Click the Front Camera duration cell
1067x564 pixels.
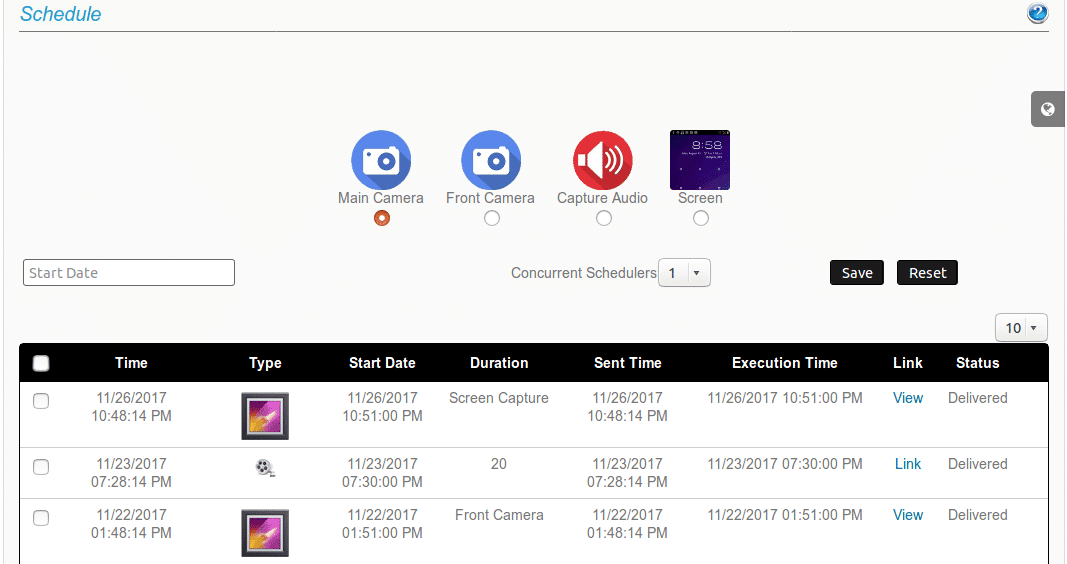pyautogui.click(x=499, y=515)
